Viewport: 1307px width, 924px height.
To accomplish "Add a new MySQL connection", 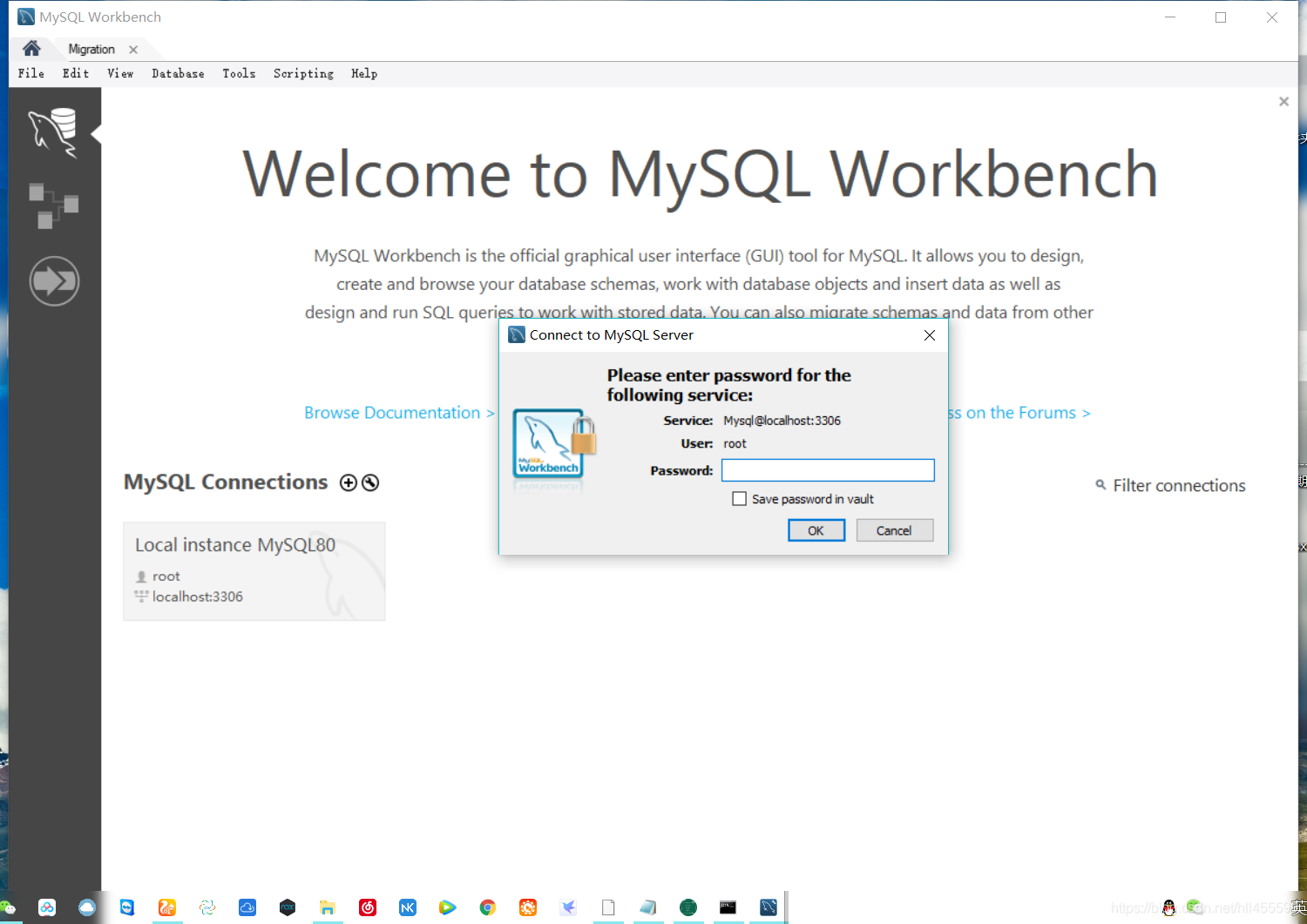I will tap(349, 482).
